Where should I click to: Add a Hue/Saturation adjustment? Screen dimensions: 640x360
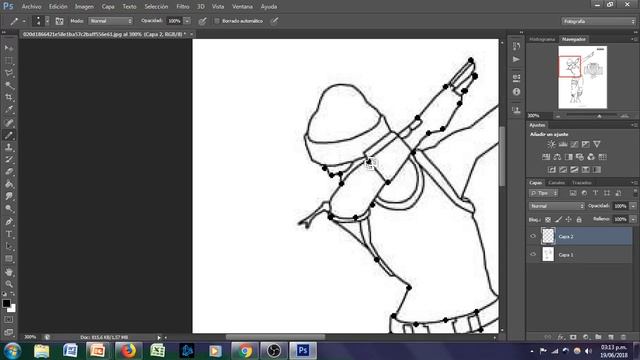click(546, 157)
